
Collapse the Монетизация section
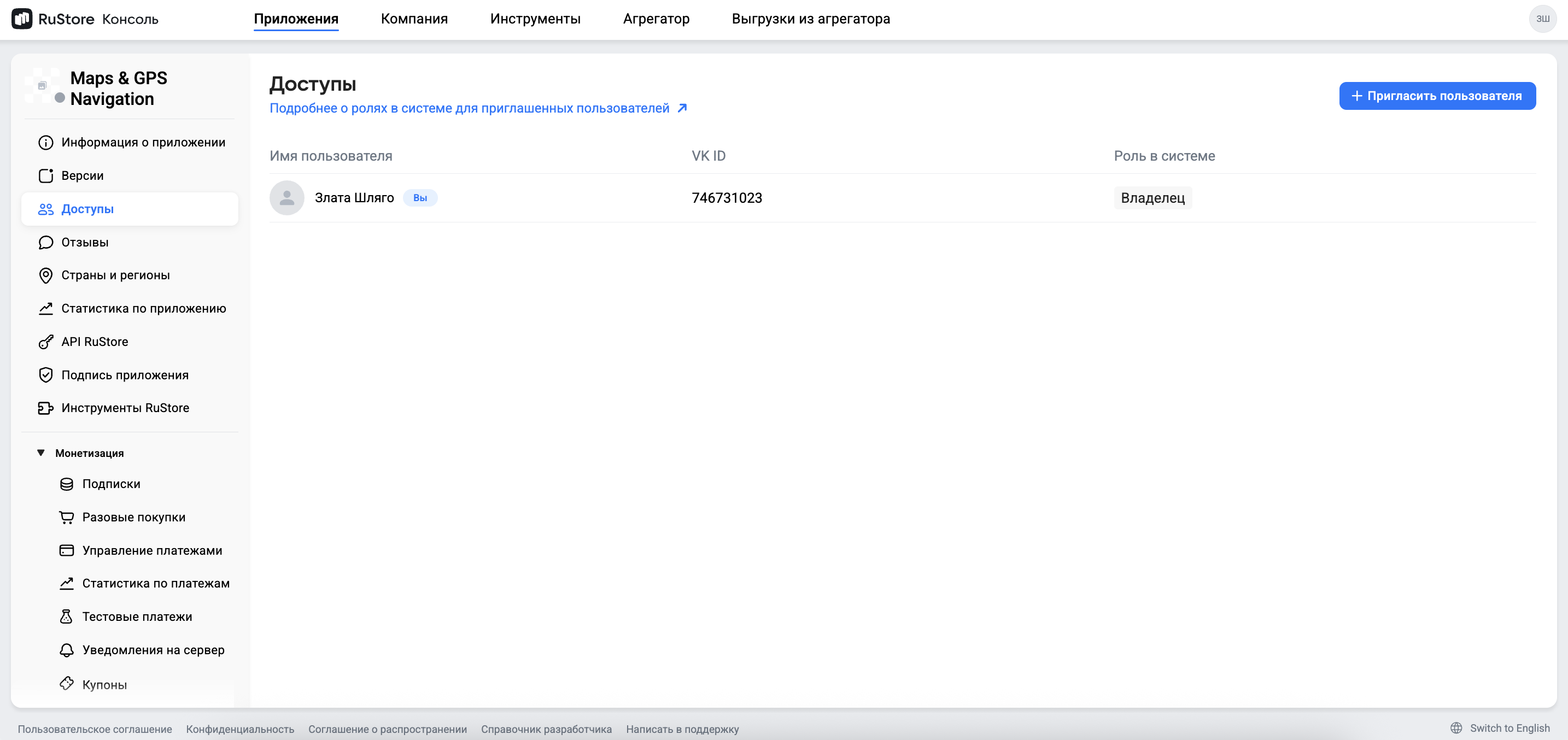pyautogui.click(x=41, y=453)
